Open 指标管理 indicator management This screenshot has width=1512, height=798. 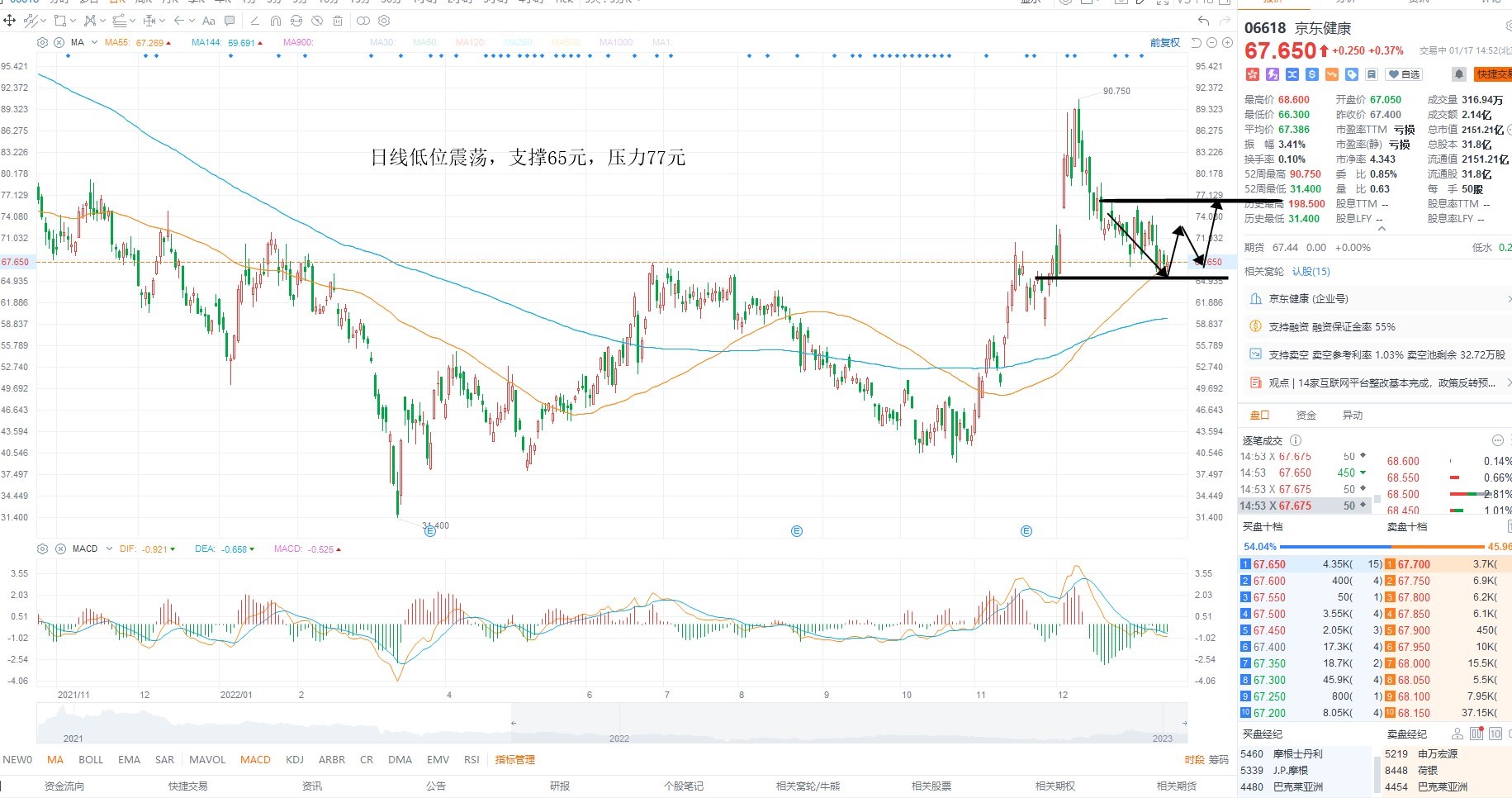(x=515, y=759)
